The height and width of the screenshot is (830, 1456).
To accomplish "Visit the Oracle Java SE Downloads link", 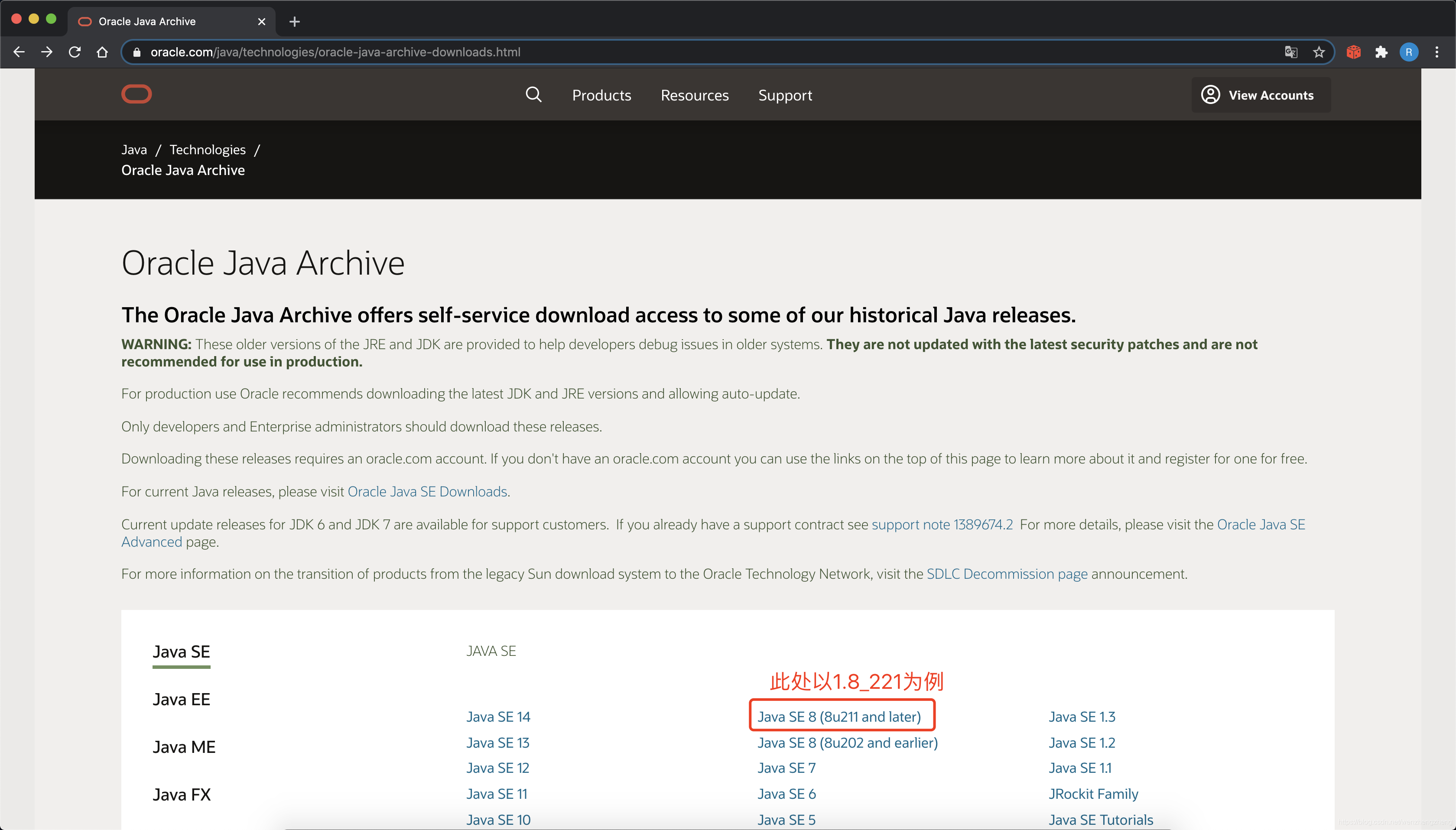I will point(427,491).
